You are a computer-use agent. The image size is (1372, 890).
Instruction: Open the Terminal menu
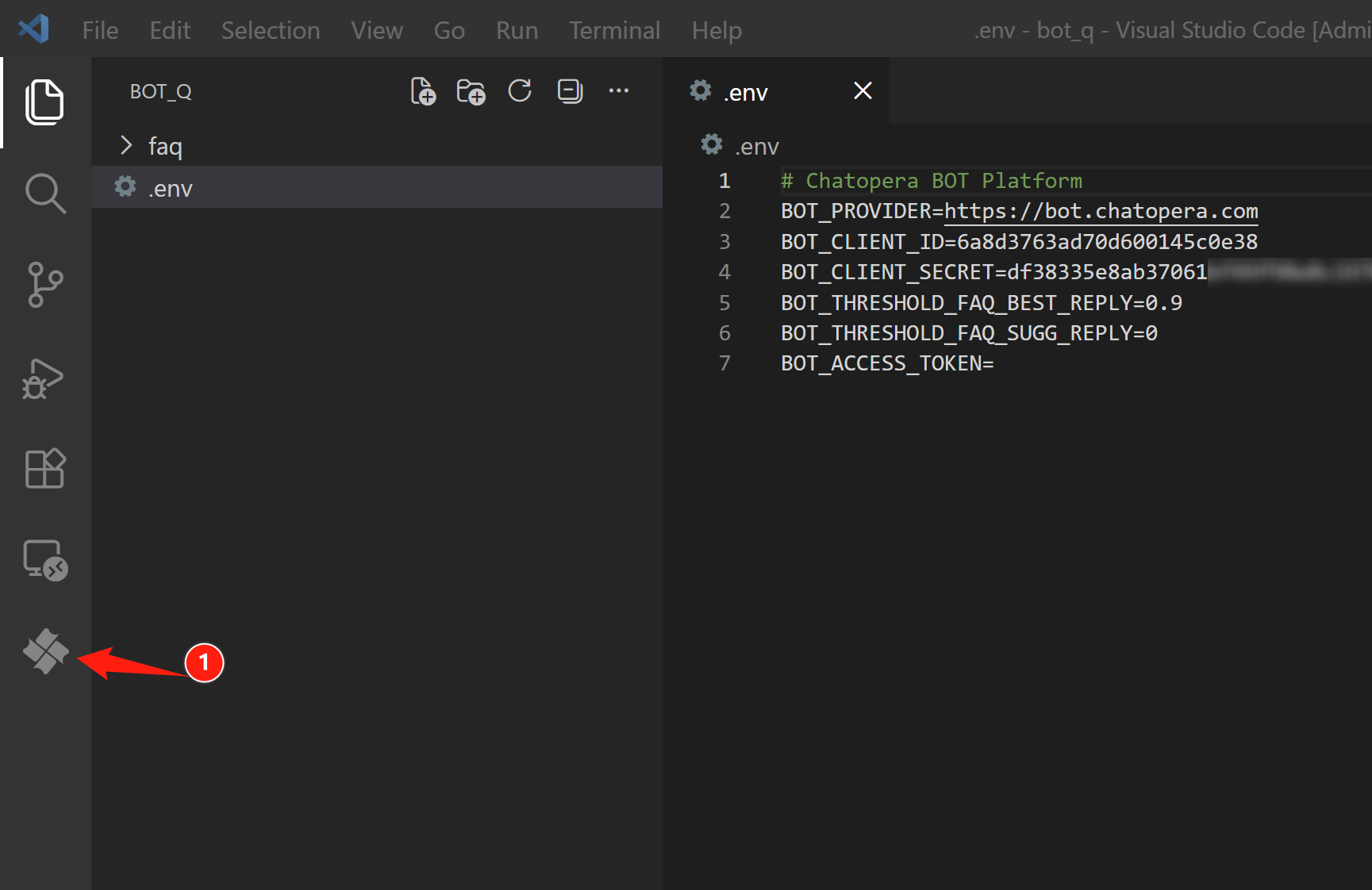click(x=615, y=30)
